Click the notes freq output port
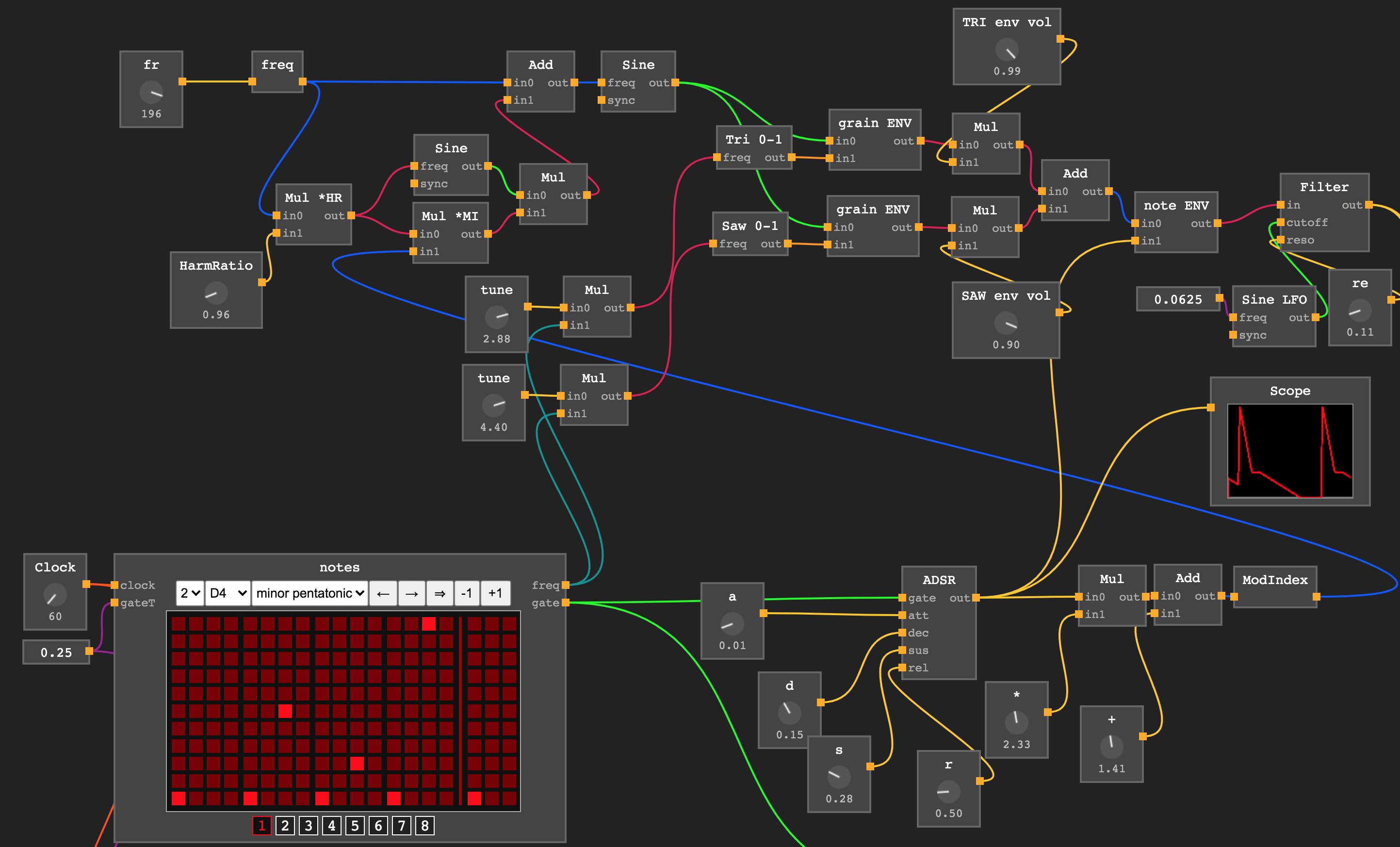Screen dimensions: 1400x847 [565, 585]
